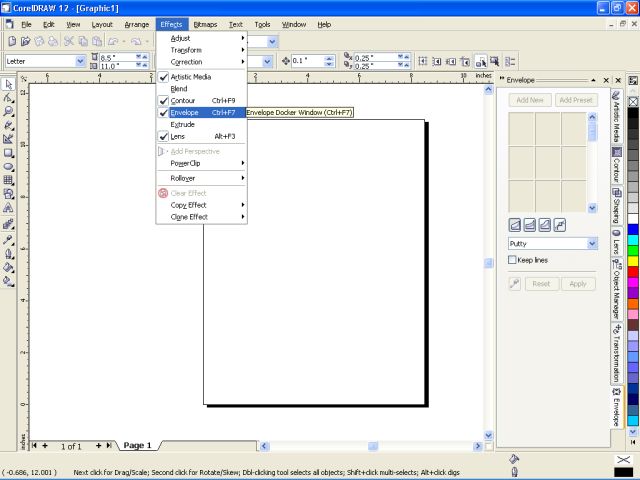This screenshot has width=640, height=480.
Task: Select the Shape tool in toolbox
Action: tap(8, 98)
